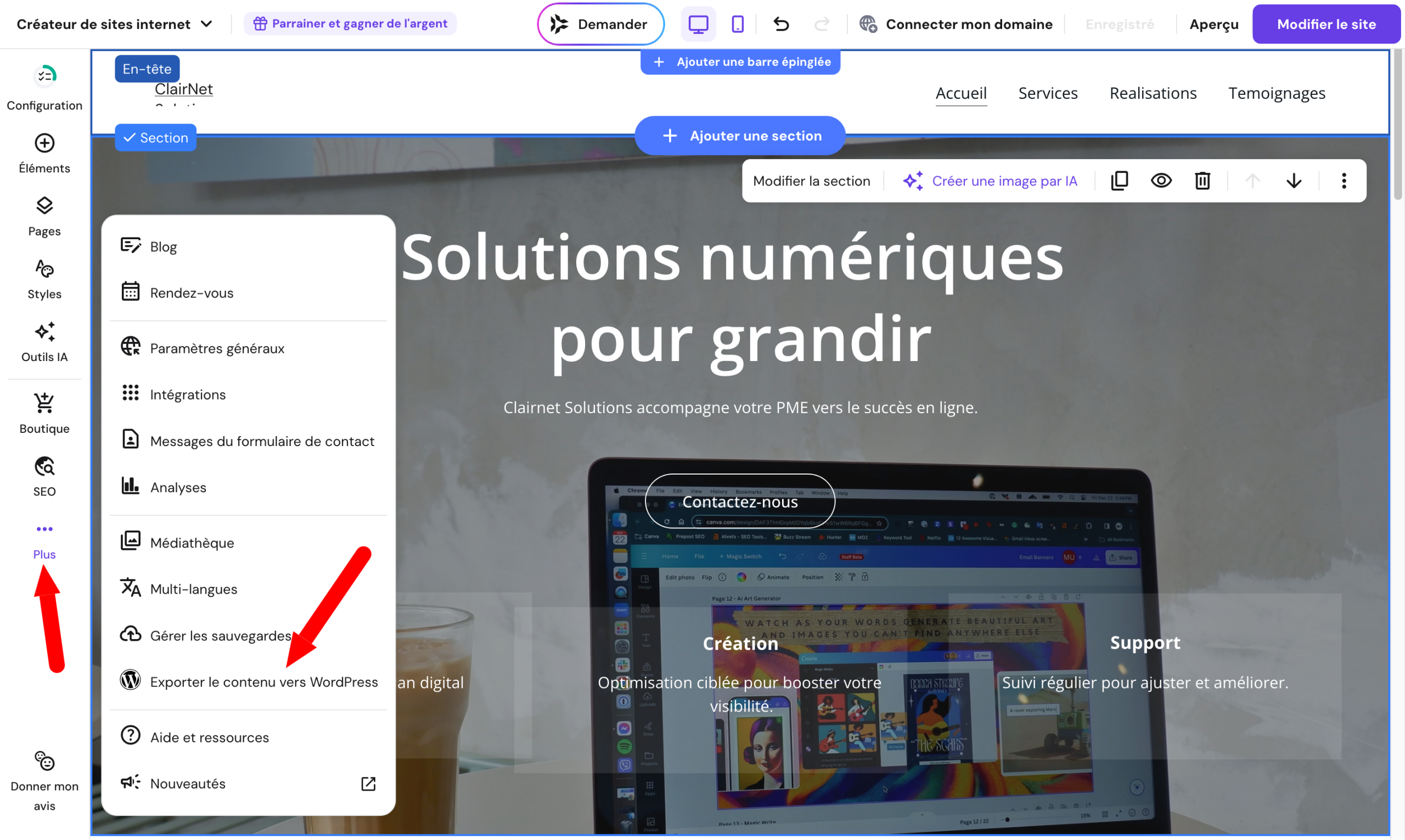
Task: Click the Plus three-dots sidebar item
Action: point(44,540)
